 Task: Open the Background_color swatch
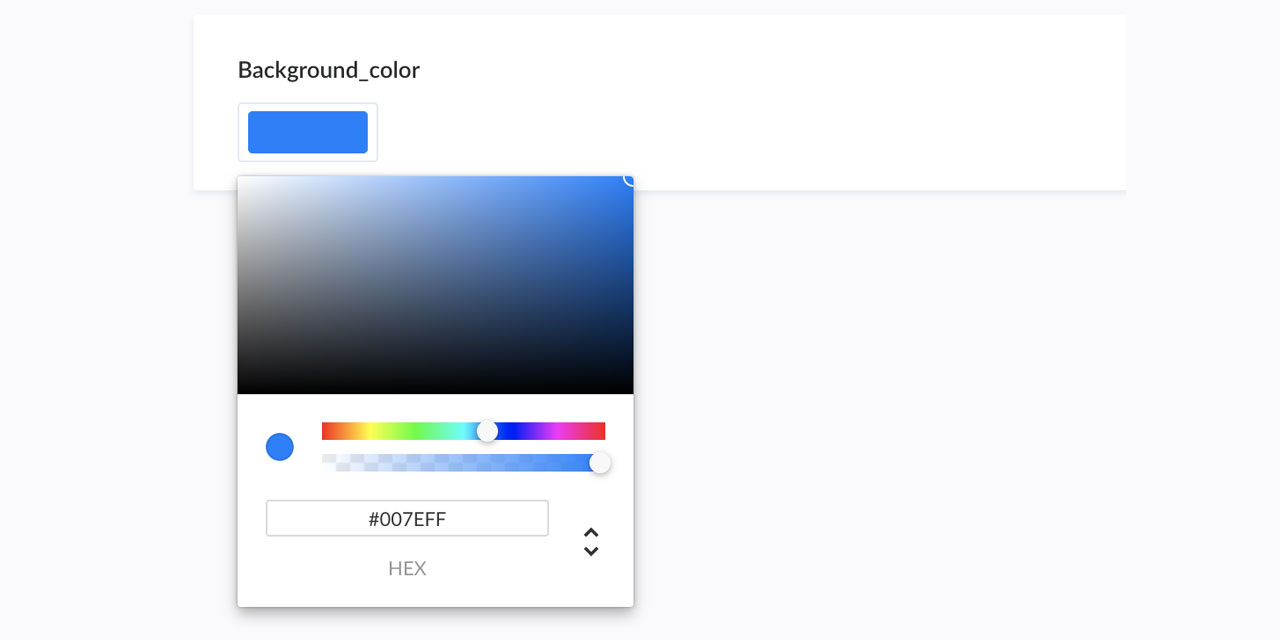coord(307,131)
